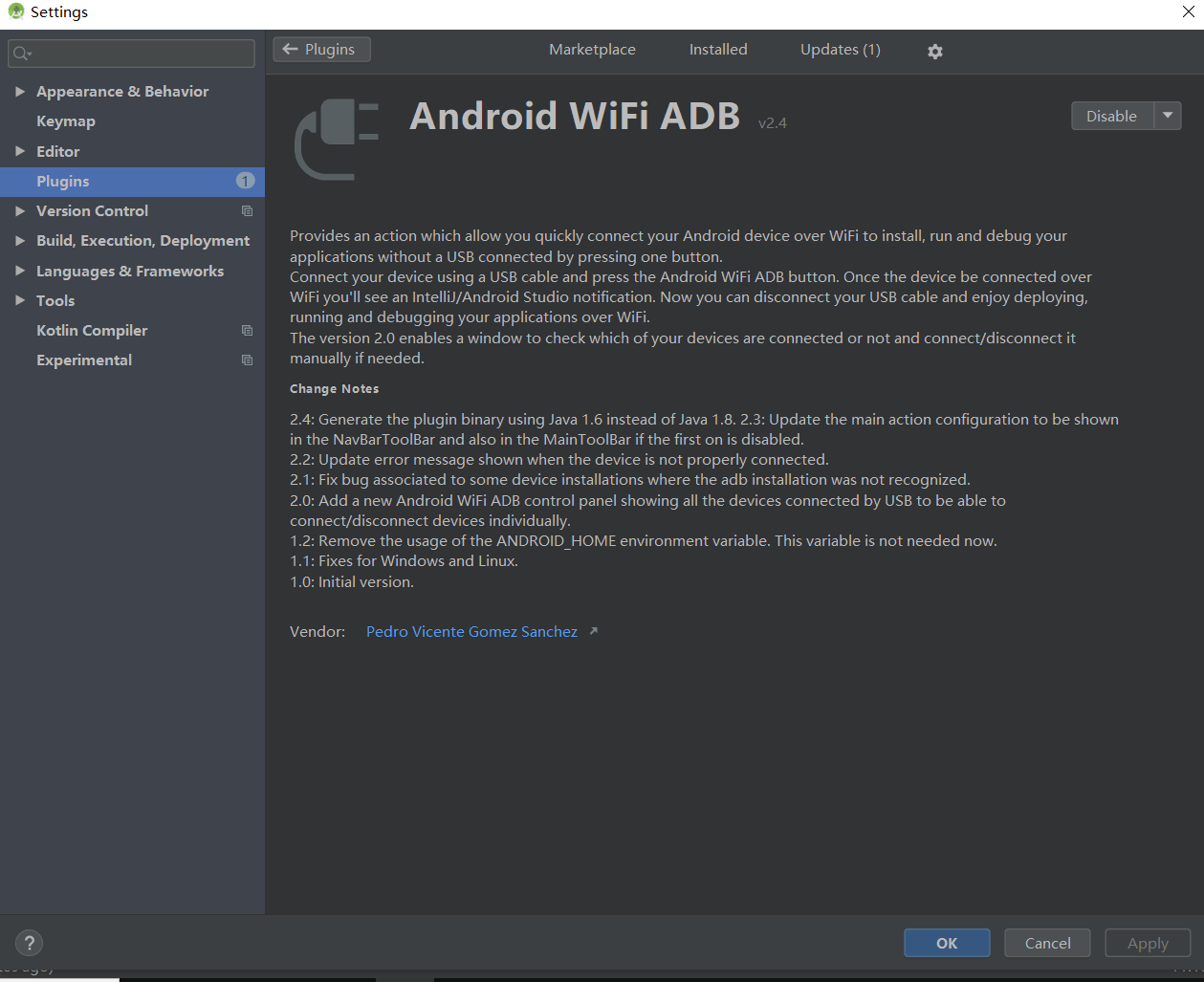Viewport: 1204px width, 982px height.
Task: Click the gear icon for plugin settings
Action: click(x=935, y=52)
